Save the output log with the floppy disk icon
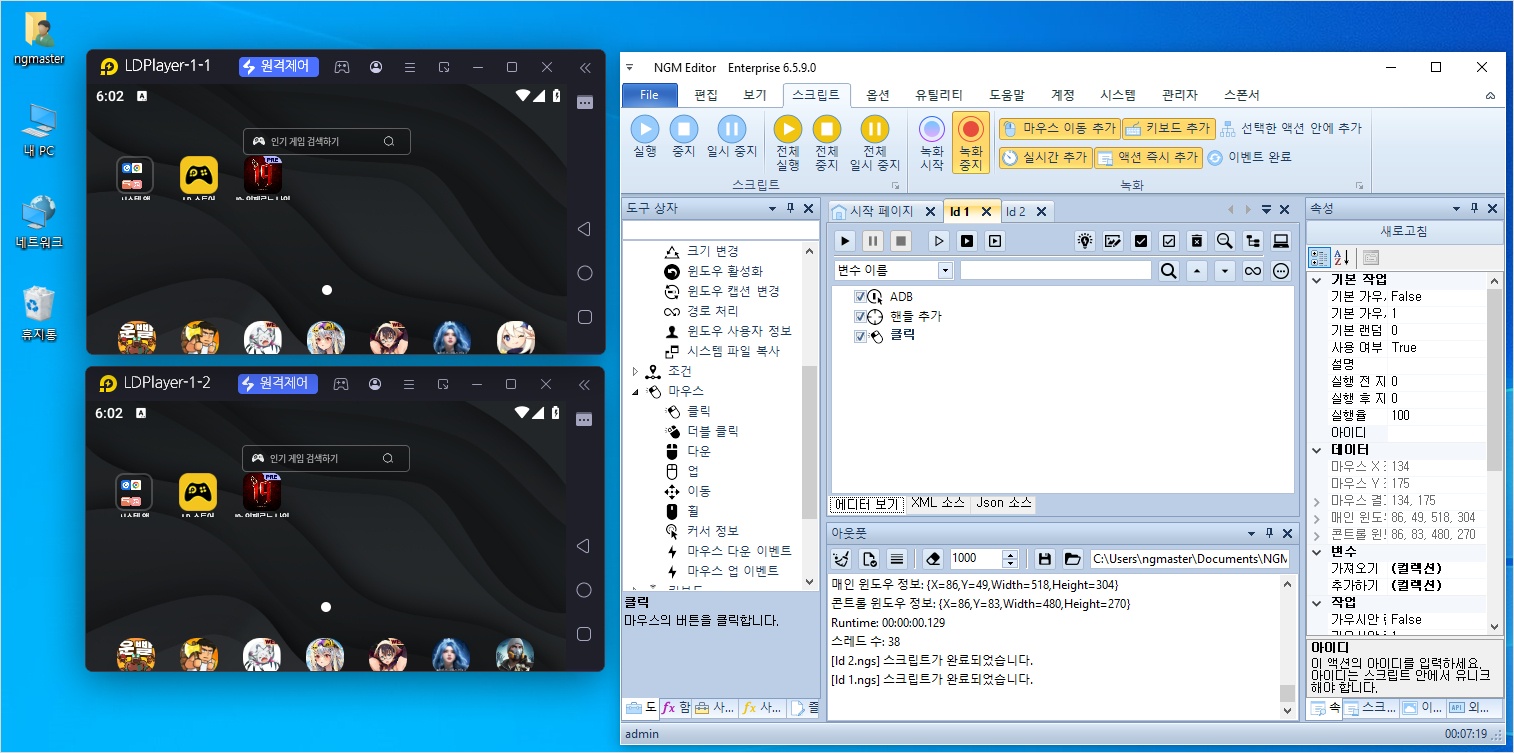 coord(1045,559)
